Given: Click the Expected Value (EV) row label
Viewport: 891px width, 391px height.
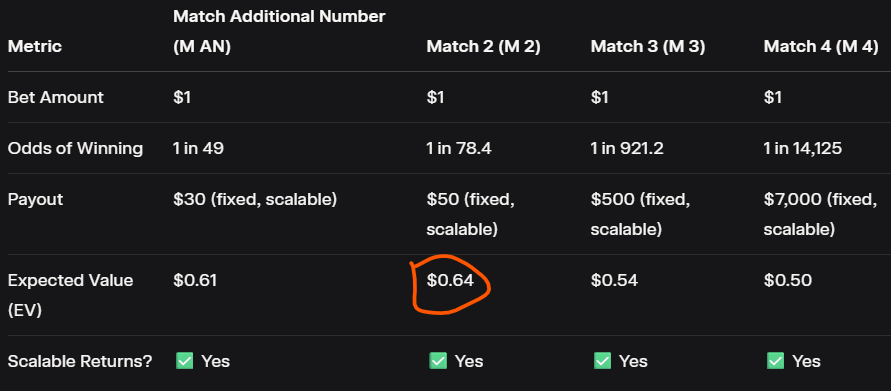Looking at the screenshot, I should tap(70, 296).
